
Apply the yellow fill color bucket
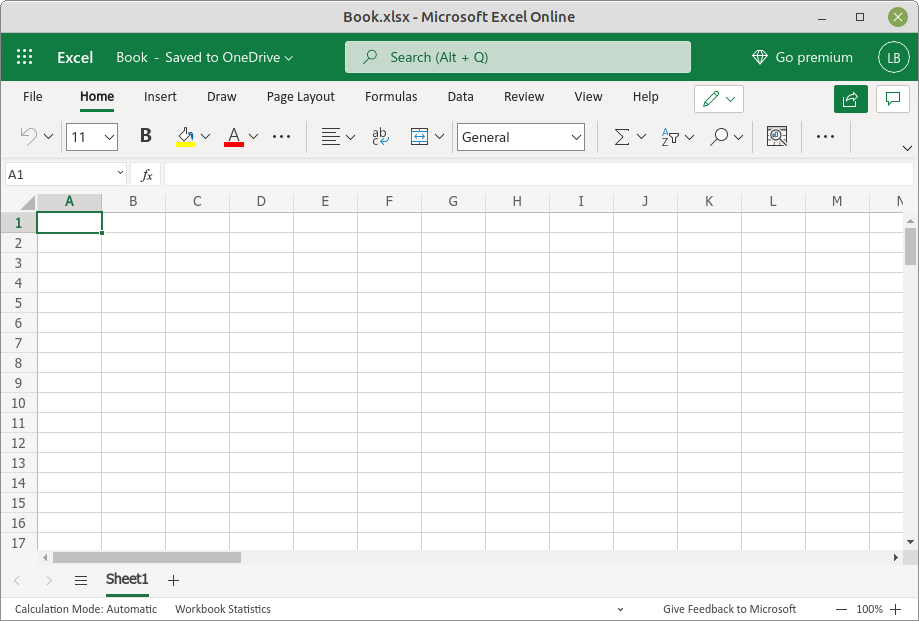pos(186,137)
